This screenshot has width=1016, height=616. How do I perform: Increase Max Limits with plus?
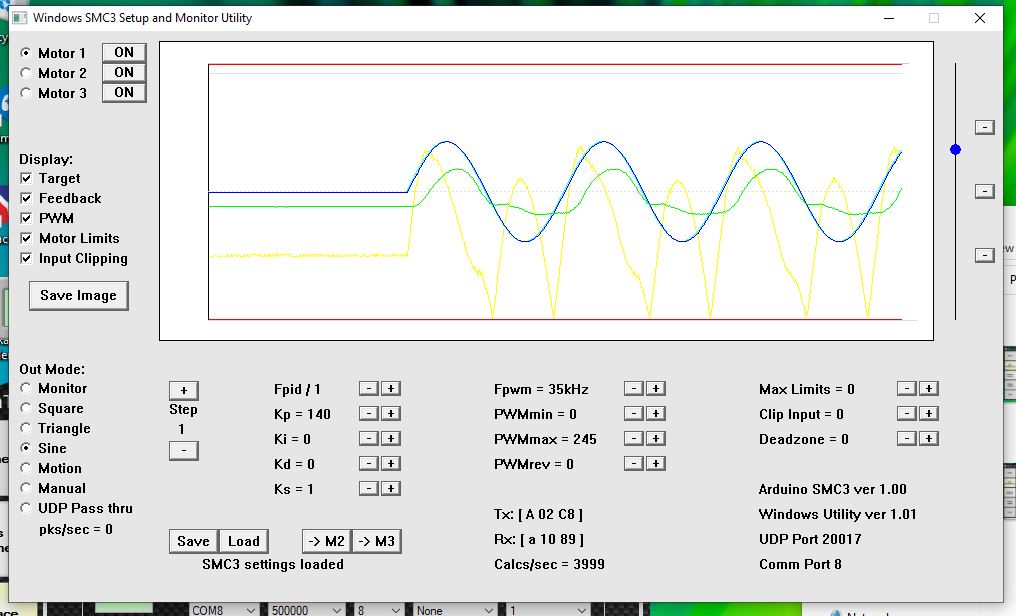point(929,389)
